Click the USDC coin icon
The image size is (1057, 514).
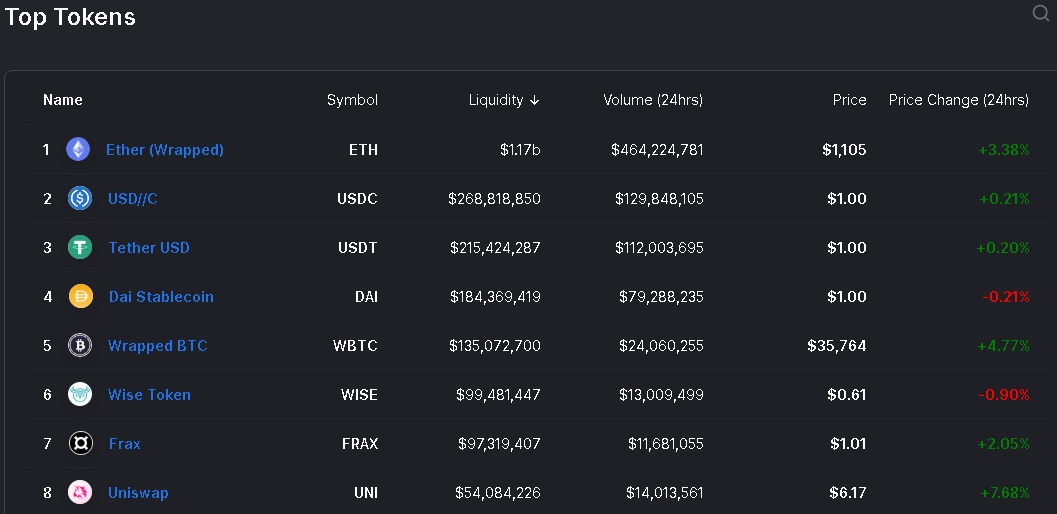80,198
